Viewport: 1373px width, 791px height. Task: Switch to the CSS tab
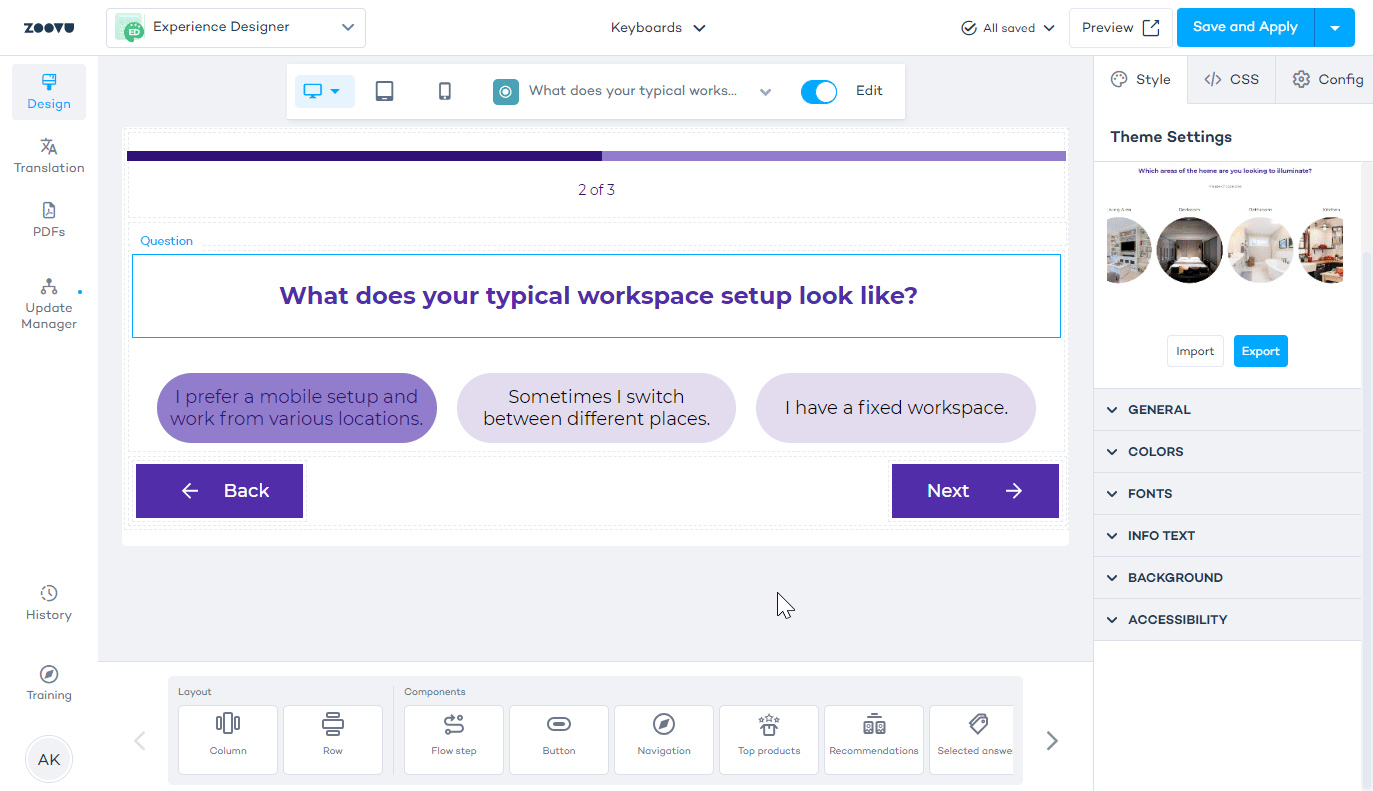pyautogui.click(x=1231, y=78)
